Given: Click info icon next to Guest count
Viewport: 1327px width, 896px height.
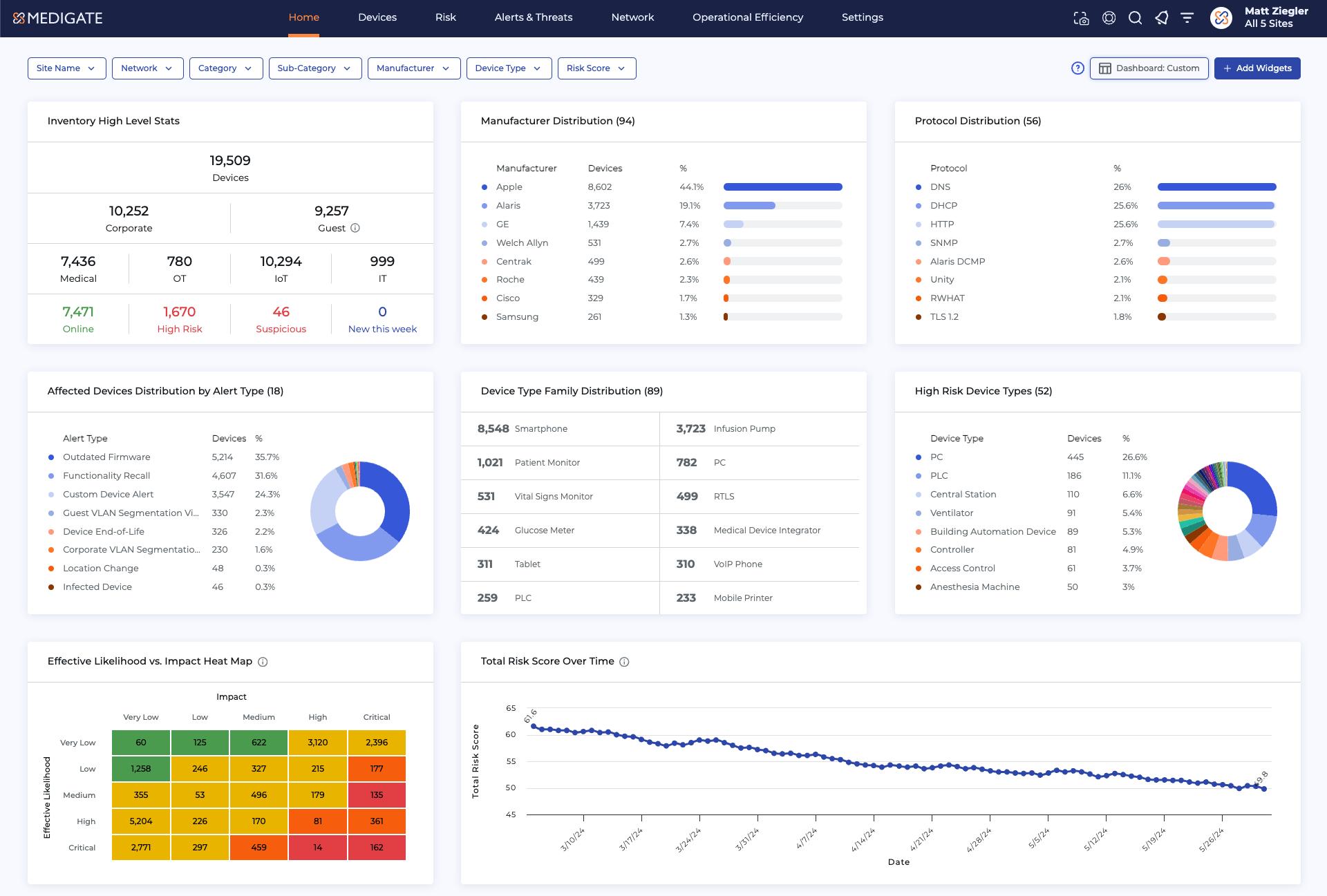Looking at the screenshot, I should tap(355, 228).
